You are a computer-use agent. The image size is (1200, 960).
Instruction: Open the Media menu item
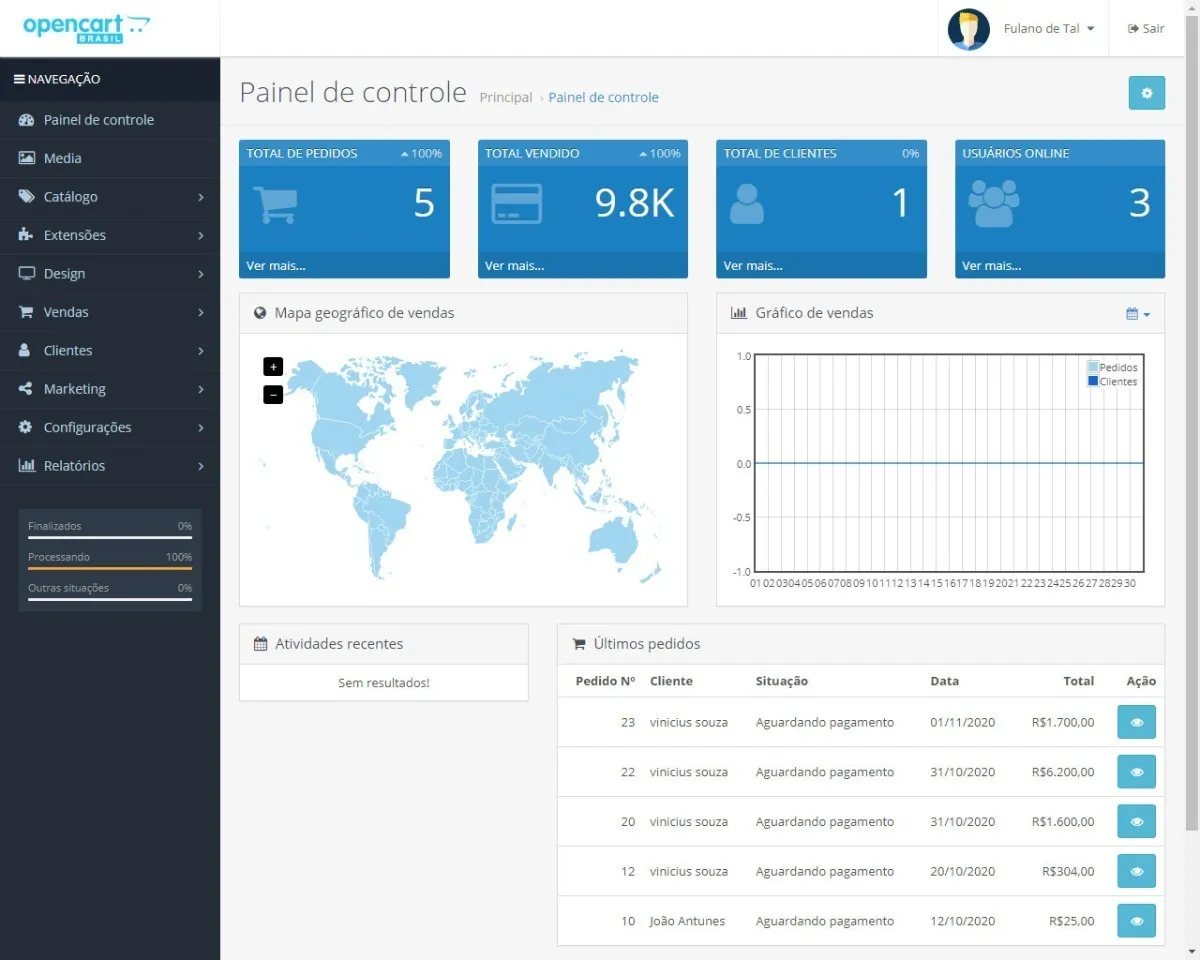pyautogui.click(x=110, y=158)
